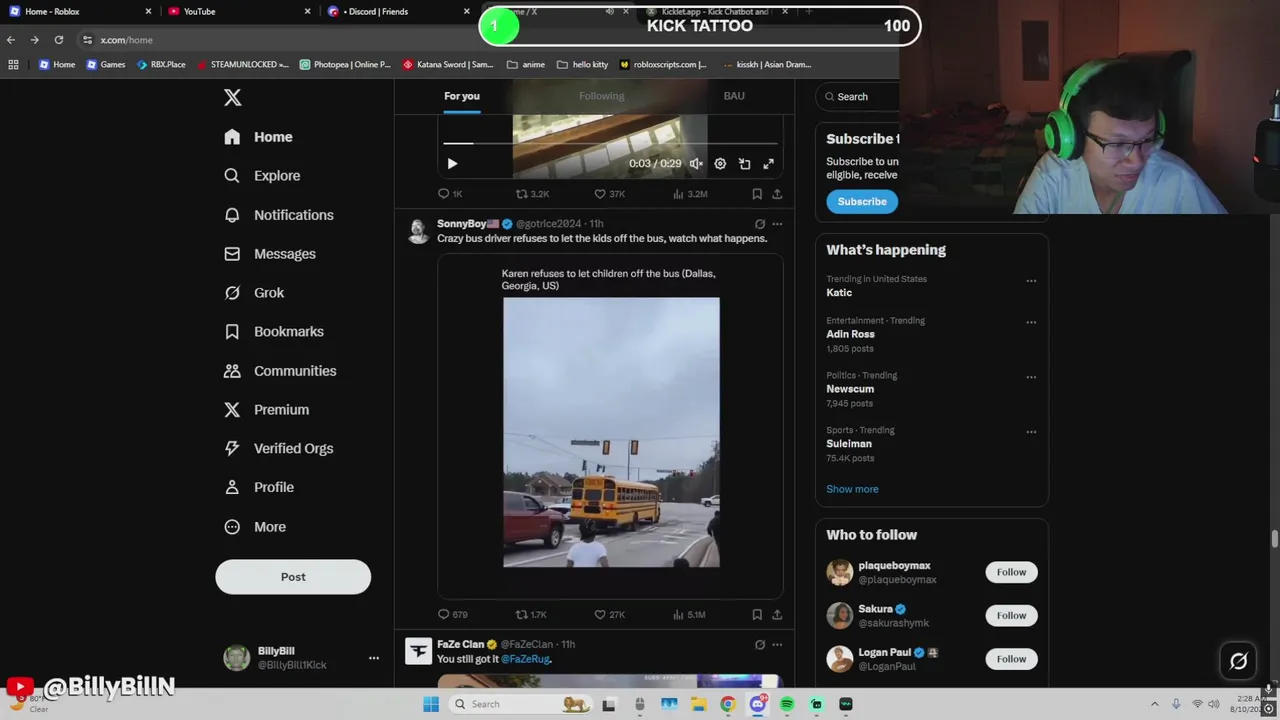1280x720 pixels.
Task: Open Grok in X sidebar
Action: pyautogui.click(x=255, y=293)
